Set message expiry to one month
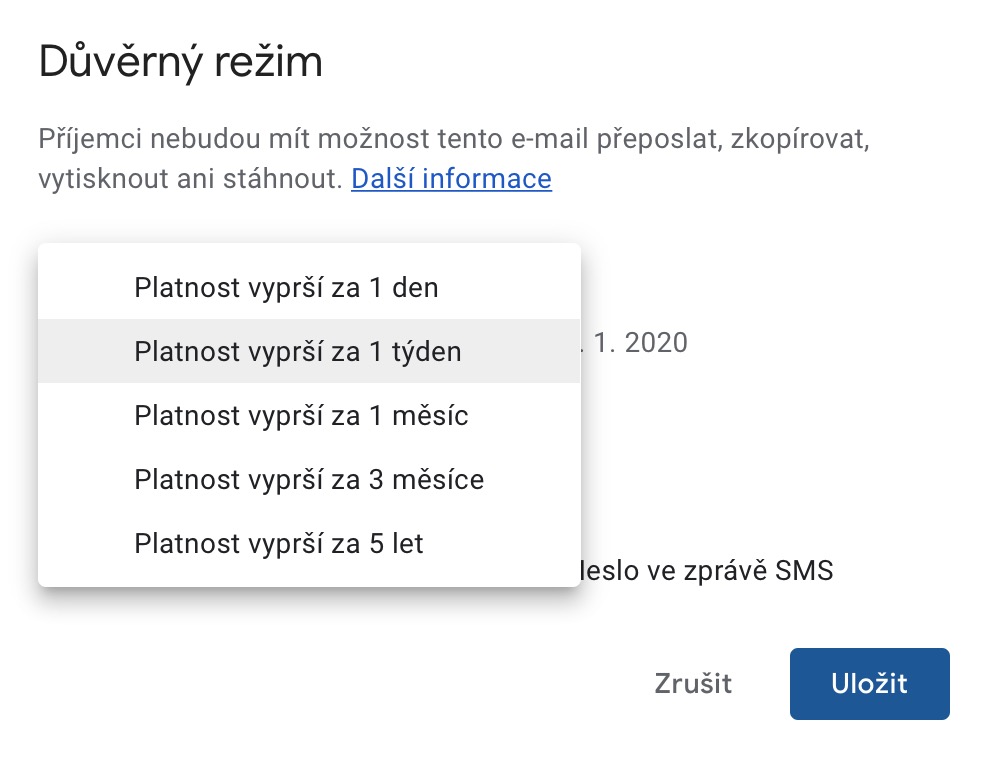 tap(301, 416)
